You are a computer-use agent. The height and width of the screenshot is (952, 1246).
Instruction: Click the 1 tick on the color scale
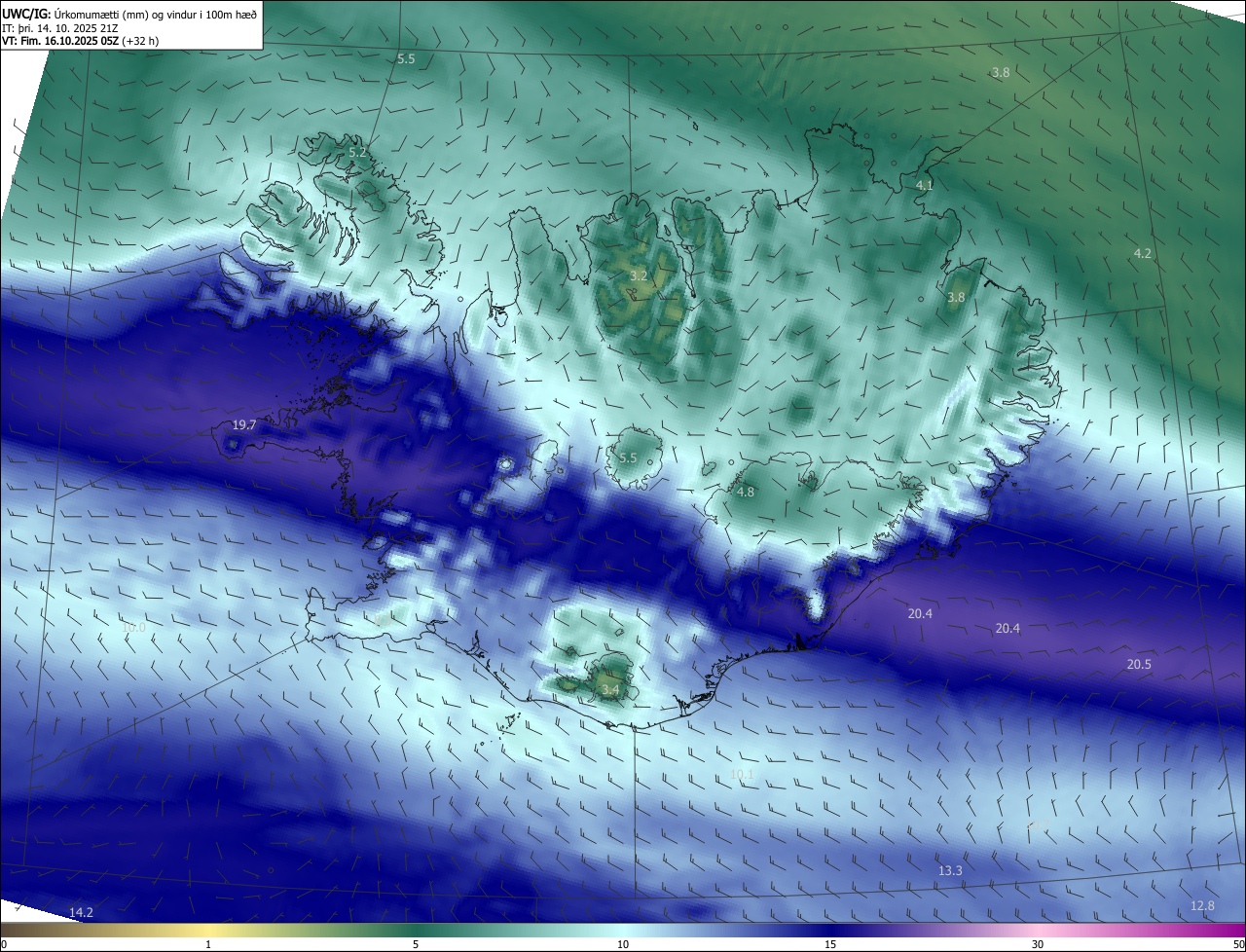coord(208,944)
